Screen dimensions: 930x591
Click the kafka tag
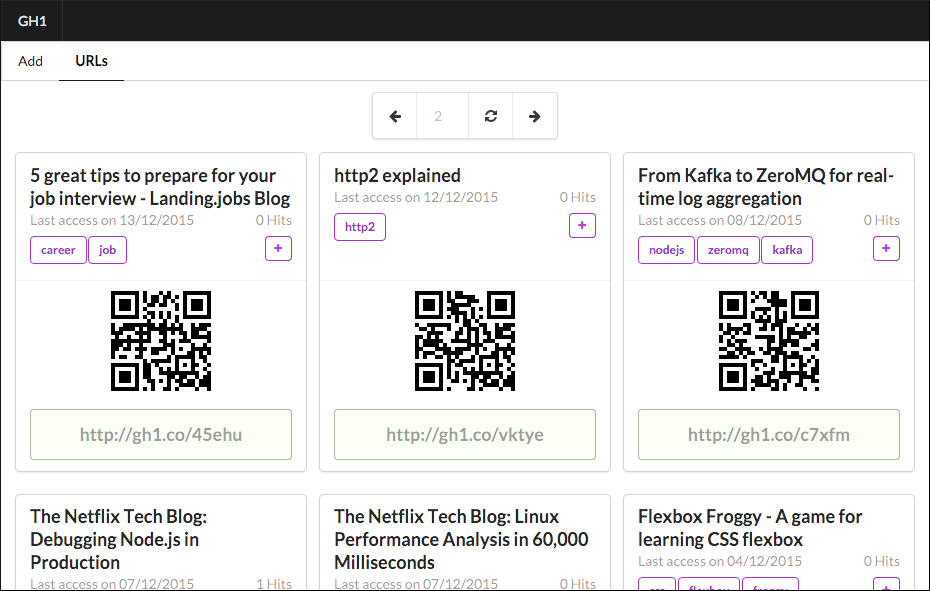click(787, 250)
